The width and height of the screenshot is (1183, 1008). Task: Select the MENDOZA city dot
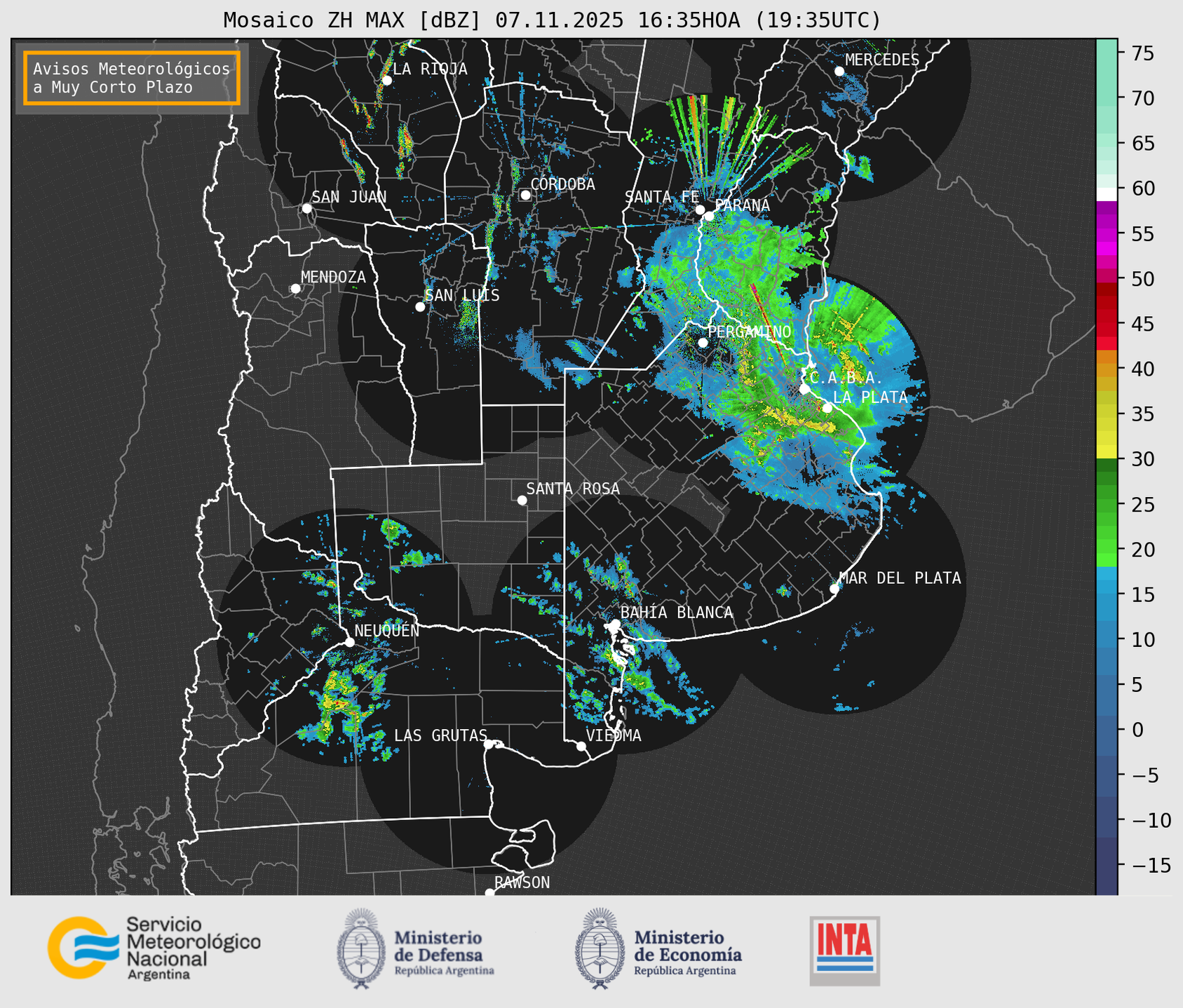[x=295, y=289]
